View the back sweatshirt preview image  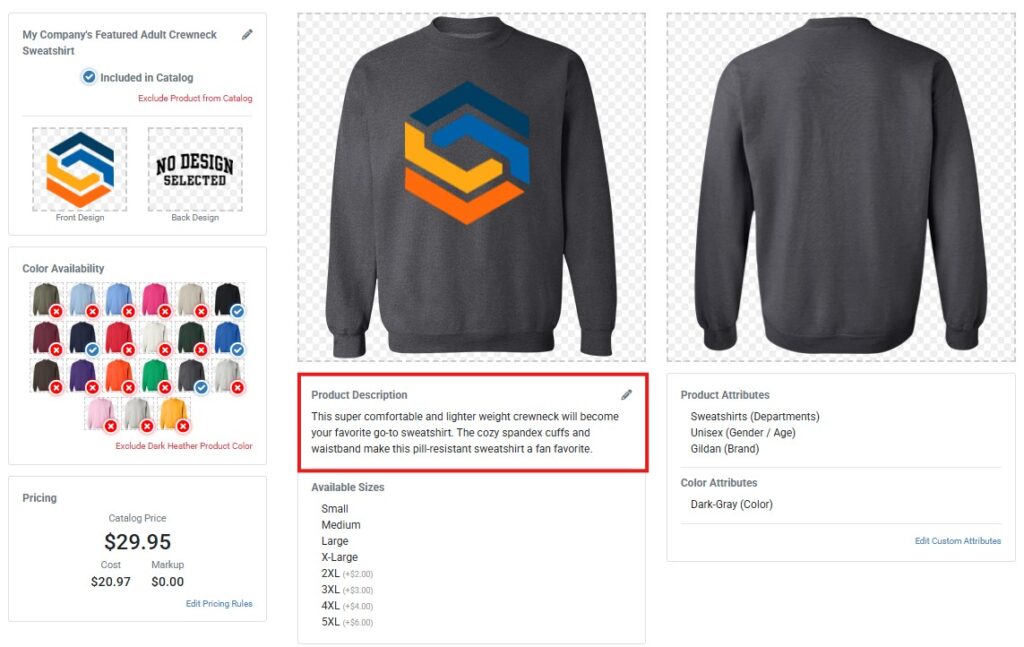[841, 187]
